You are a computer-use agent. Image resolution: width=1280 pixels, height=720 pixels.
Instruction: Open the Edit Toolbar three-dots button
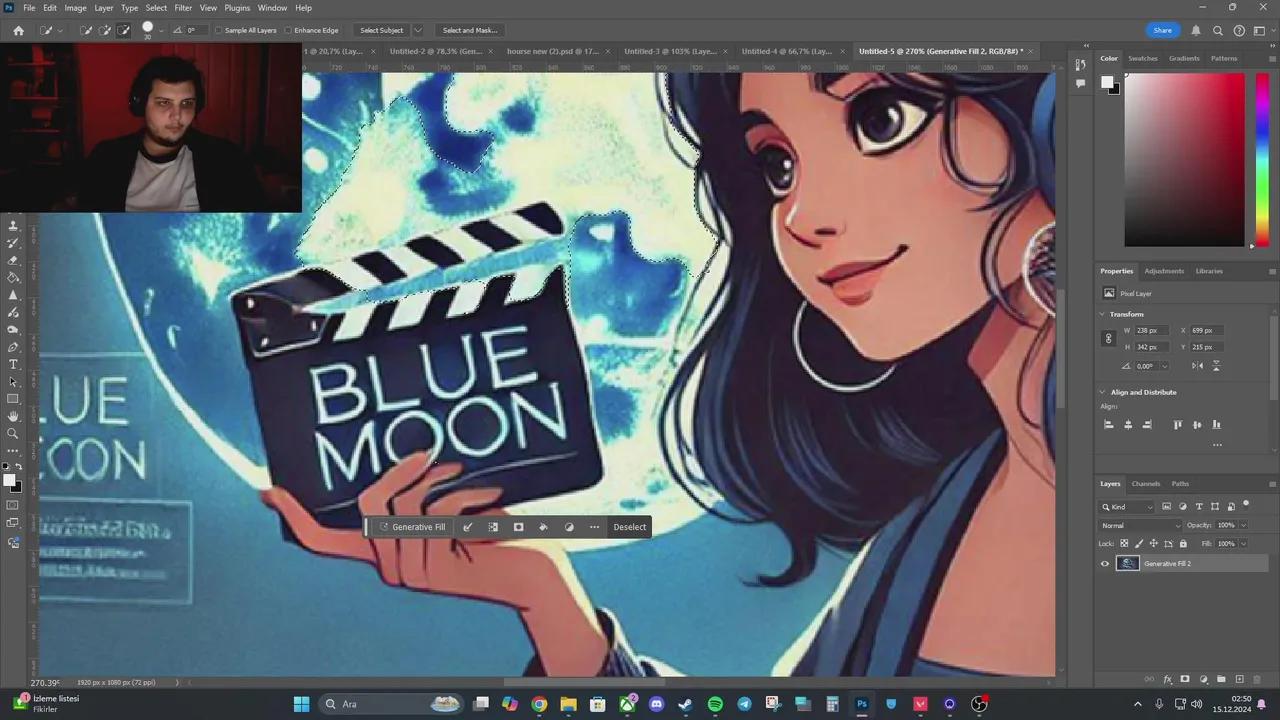click(13, 451)
